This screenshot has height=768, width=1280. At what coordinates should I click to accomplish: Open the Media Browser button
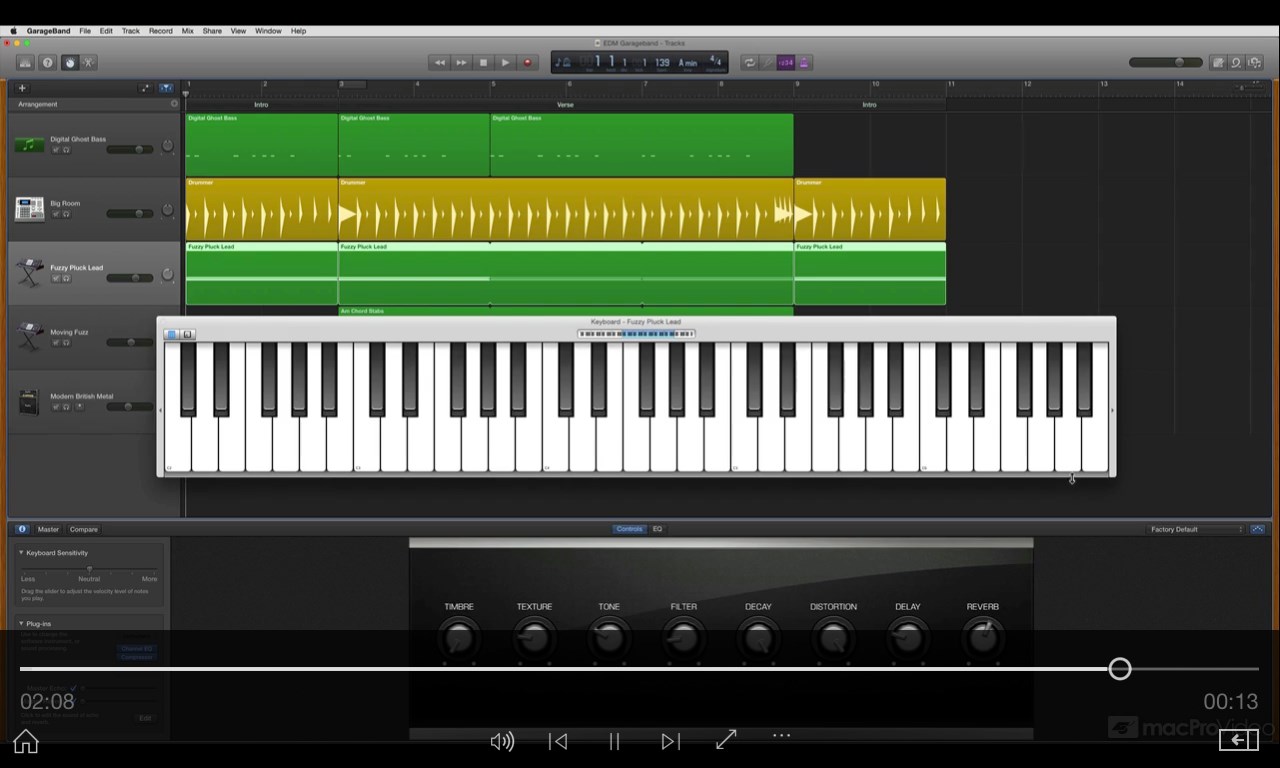pyautogui.click(x=1255, y=63)
